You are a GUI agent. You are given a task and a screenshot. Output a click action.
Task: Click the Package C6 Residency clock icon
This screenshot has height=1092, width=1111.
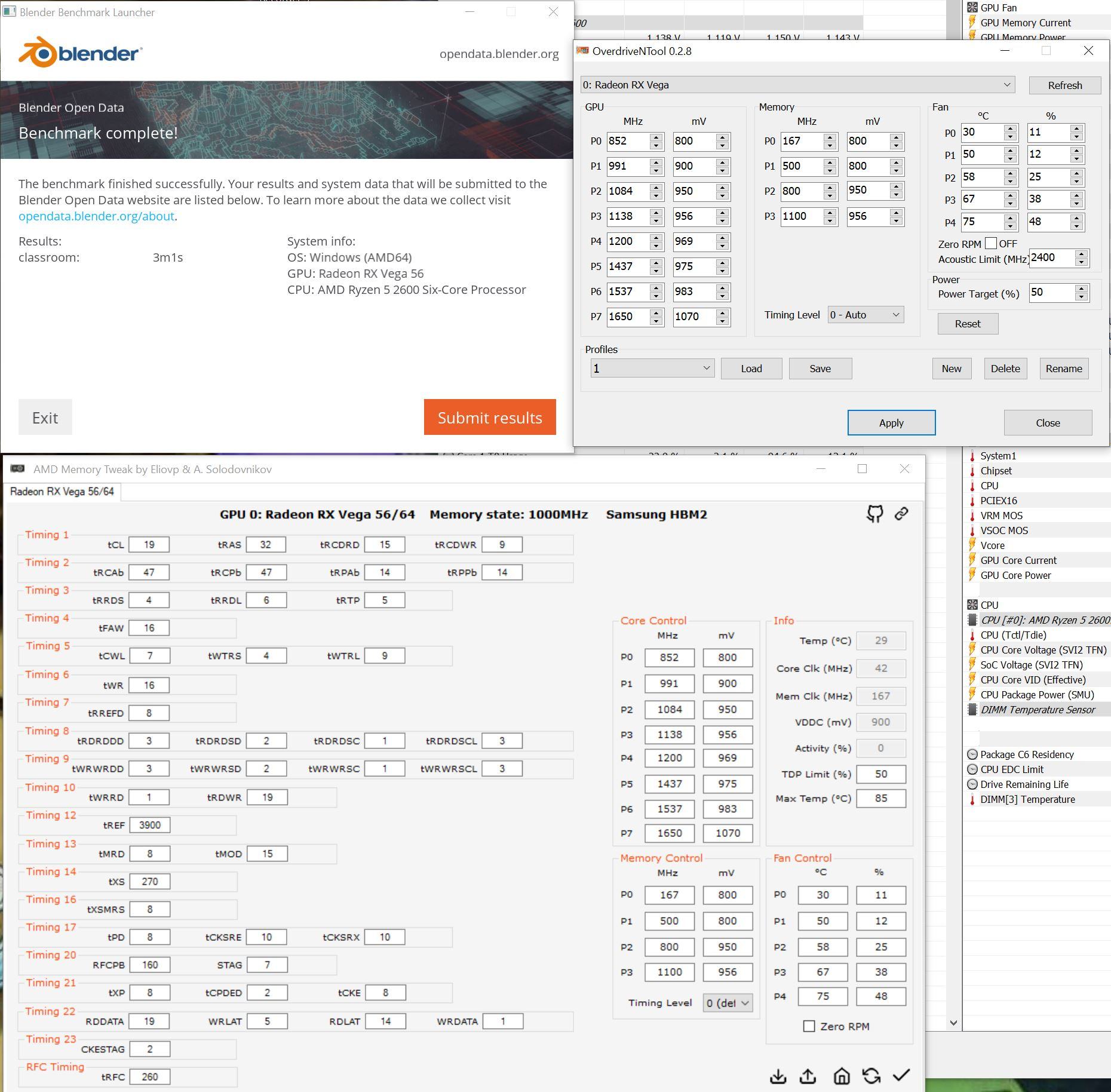coord(972,754)
